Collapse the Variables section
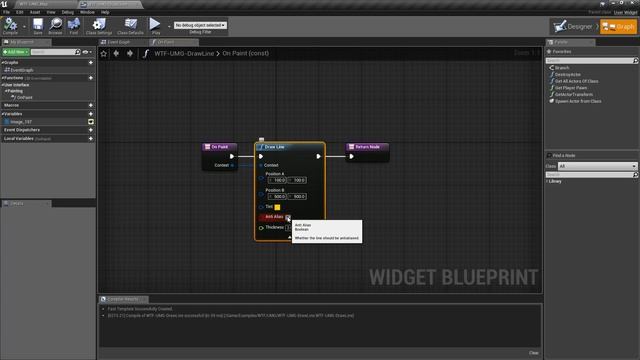 click(3, 114)
